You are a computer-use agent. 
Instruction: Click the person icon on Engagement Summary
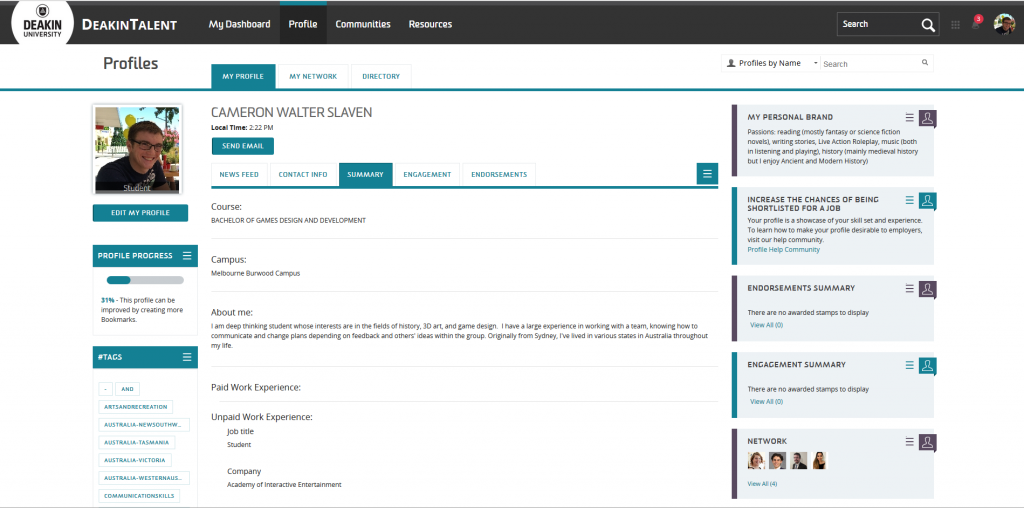927,365
